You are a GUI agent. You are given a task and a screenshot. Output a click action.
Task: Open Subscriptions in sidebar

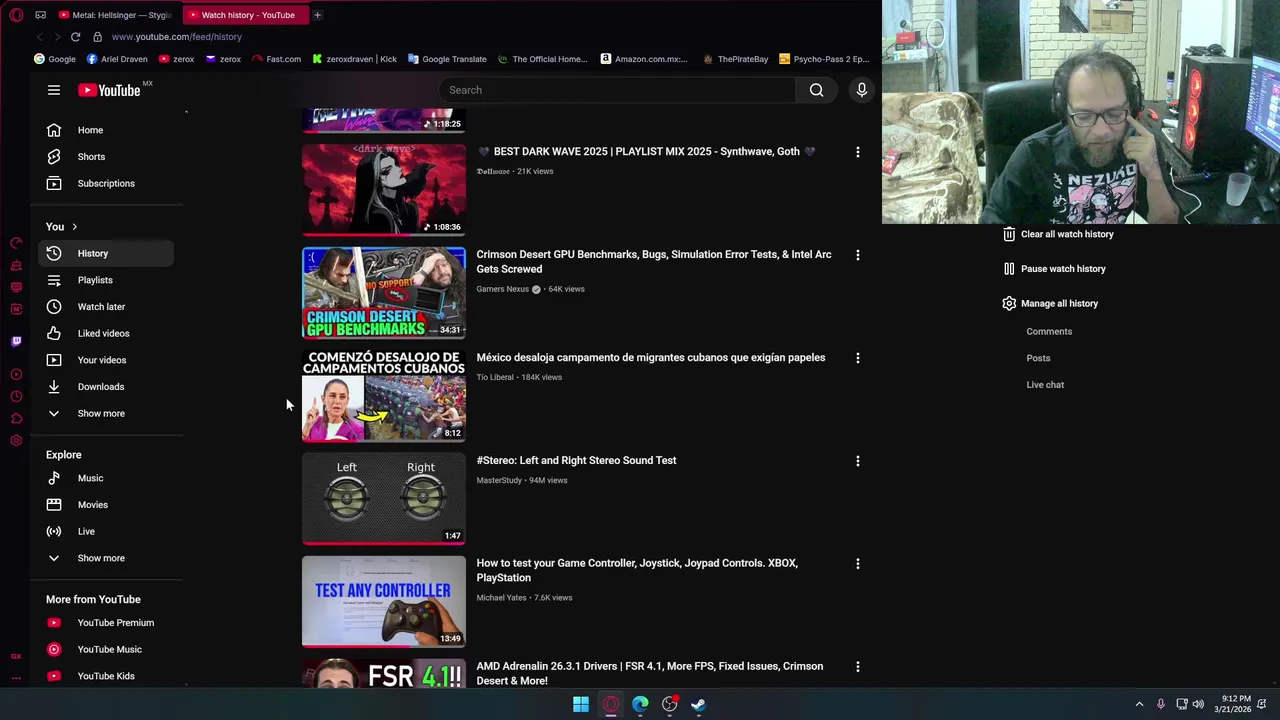(x=106, y=184)
